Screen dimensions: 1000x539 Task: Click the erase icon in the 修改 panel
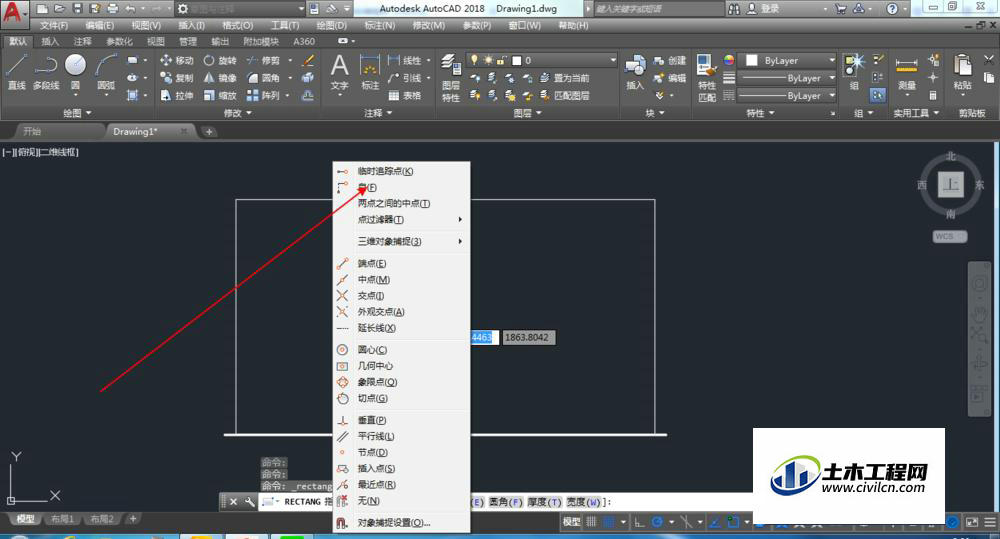(x=308, y=60)
